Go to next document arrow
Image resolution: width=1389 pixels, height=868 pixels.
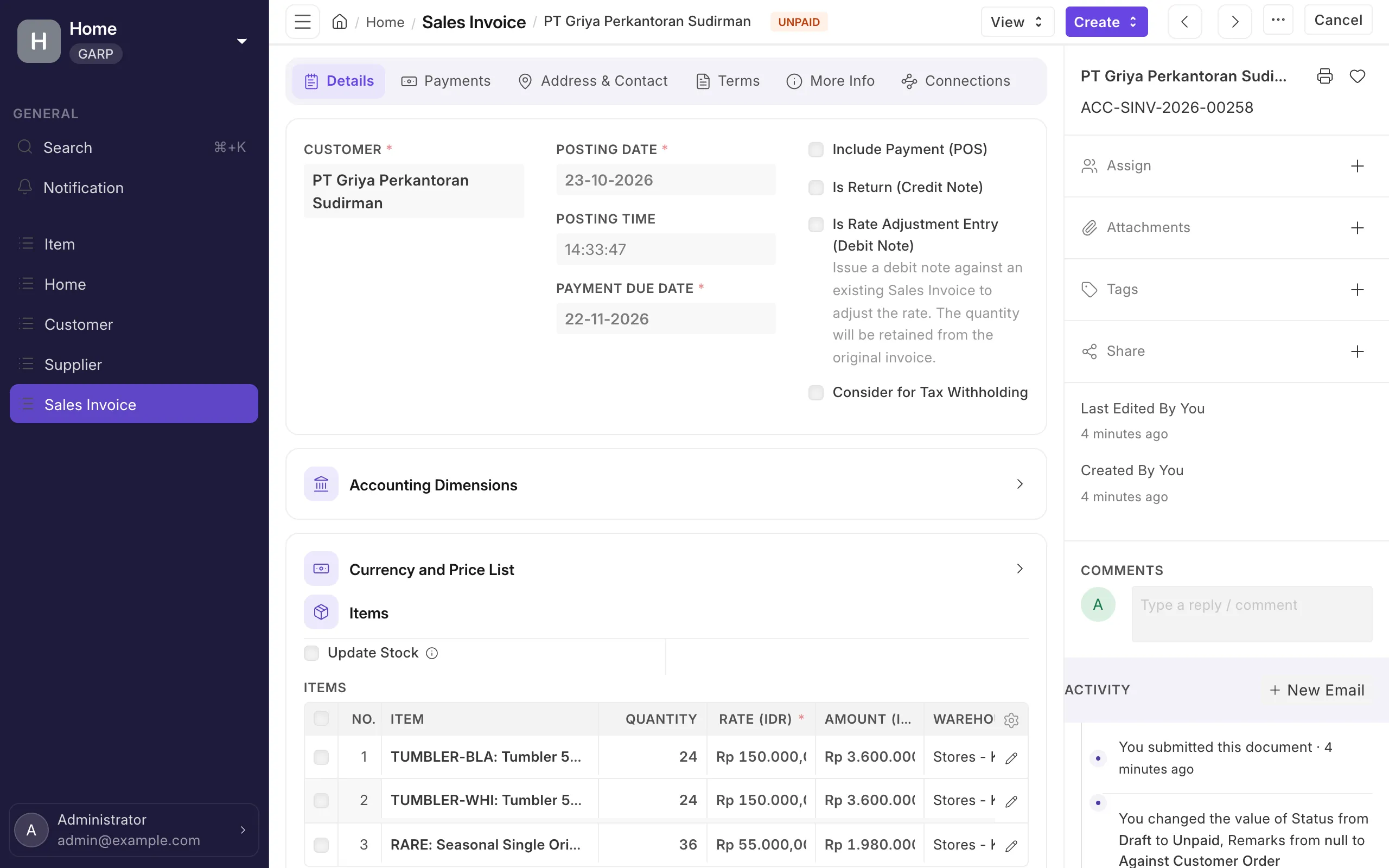1234,22
